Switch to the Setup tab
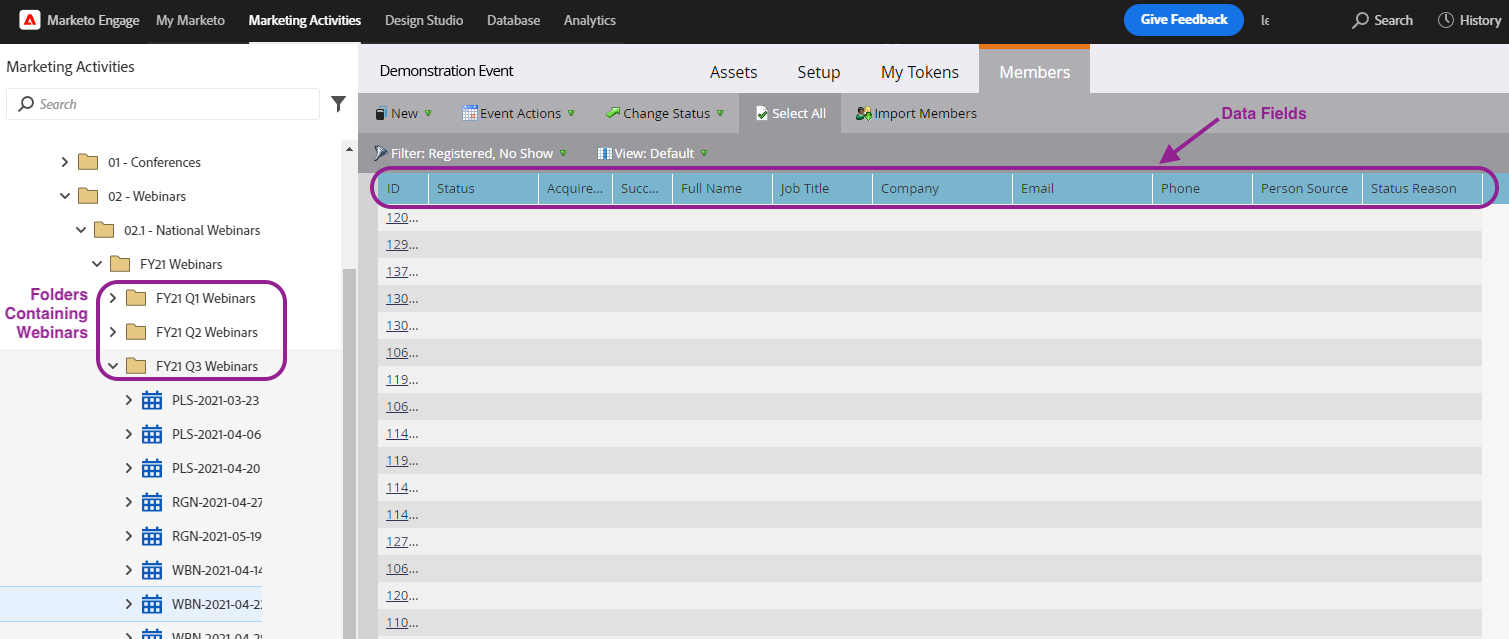Viewport: 1509px width, 639px height. pos(819,72)
